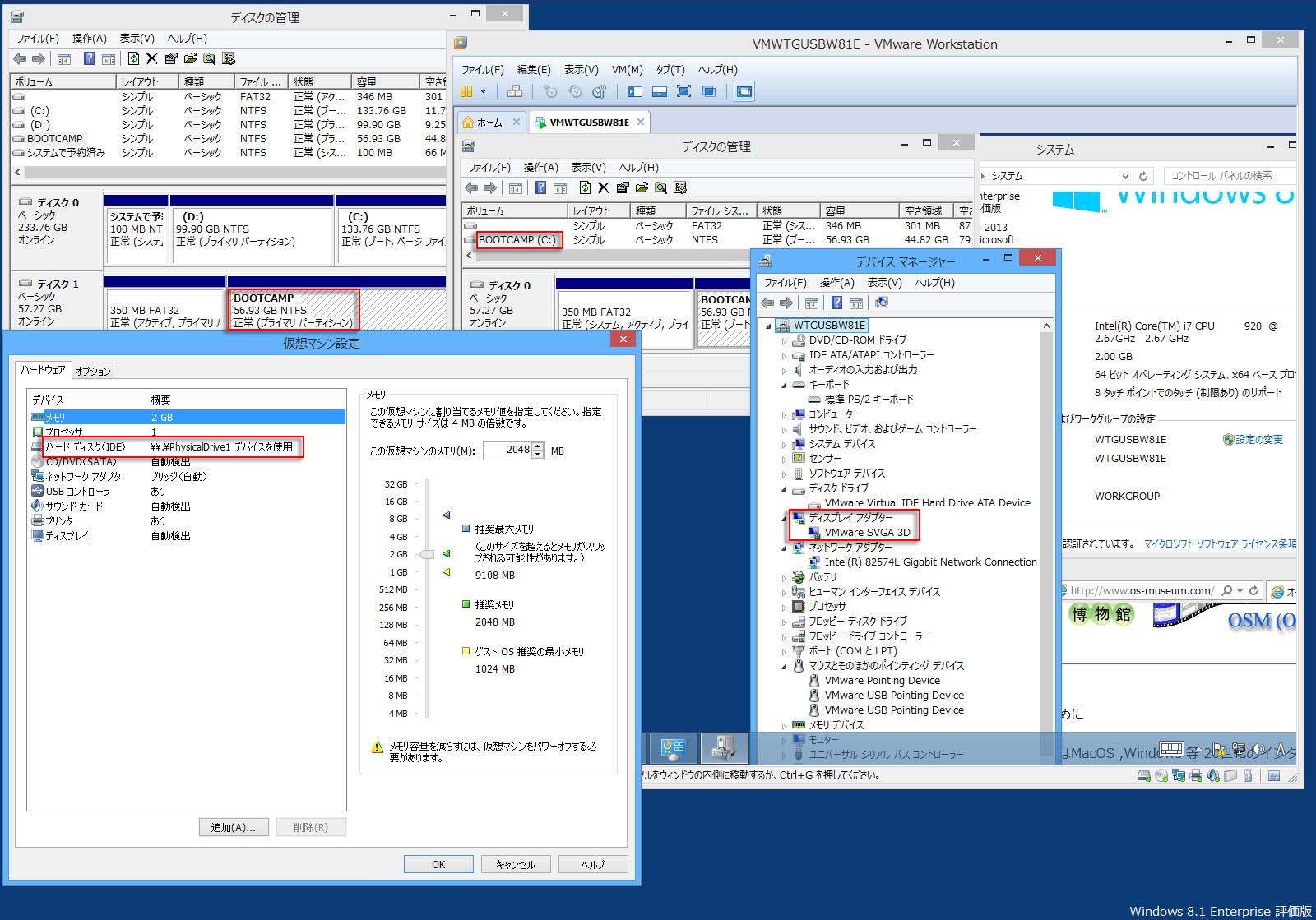Viewport: 1316px width, 920px height.
Task: Collapse the WTGUSBW81E root node in Device Manager
Action: tap(769, 326)
